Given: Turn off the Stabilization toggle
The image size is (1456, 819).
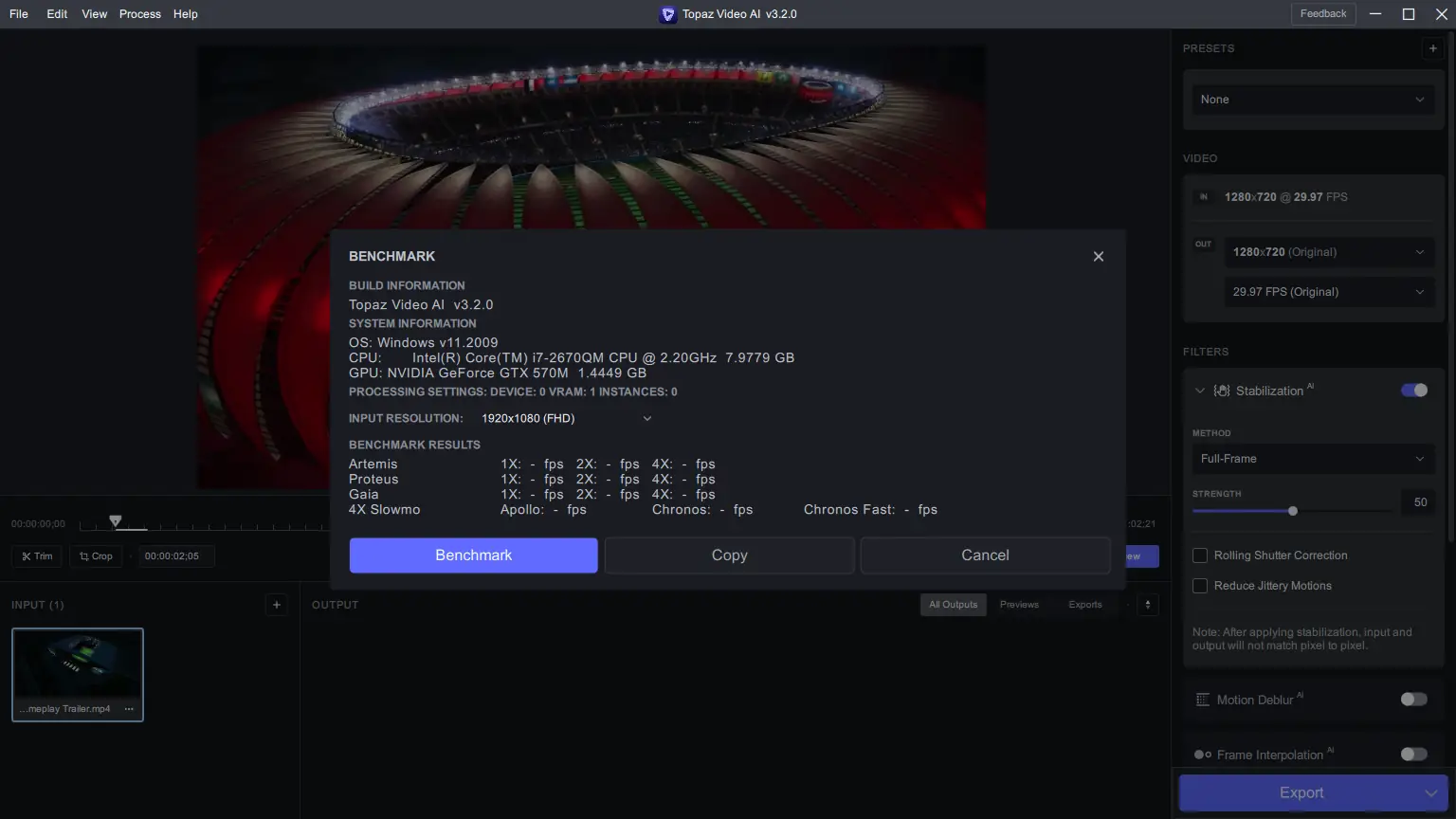Looking at the screenshot, I should [x=1414, y=391].
